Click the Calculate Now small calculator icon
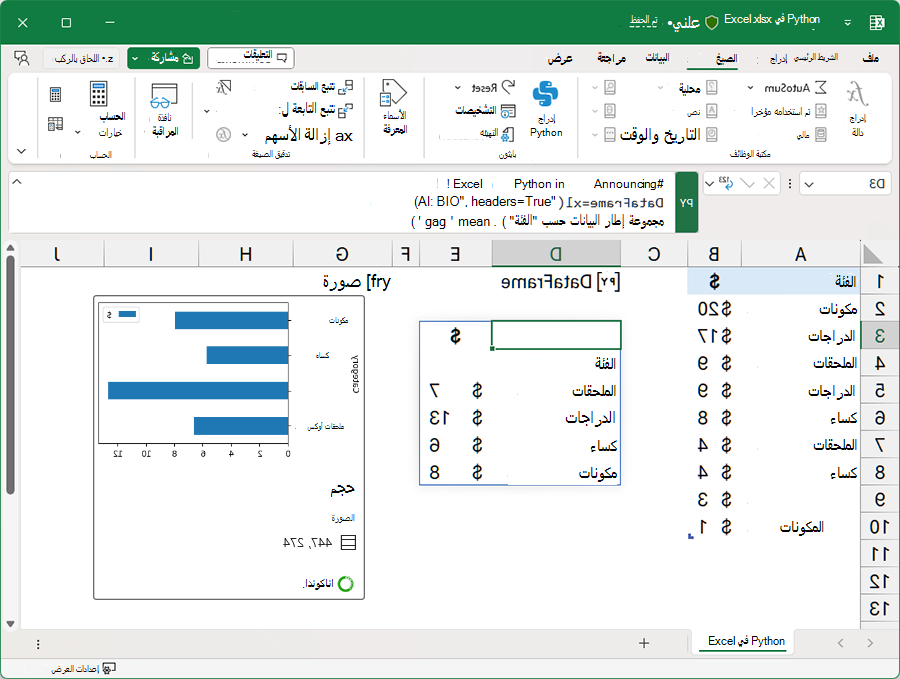Screen dimensions: 900x679 [x=55, y=94]
